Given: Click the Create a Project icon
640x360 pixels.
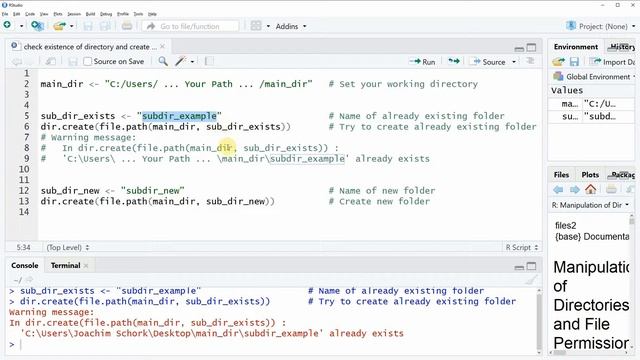Looking at the screenshot, I should pyautogui.click(x=37, y=26).
